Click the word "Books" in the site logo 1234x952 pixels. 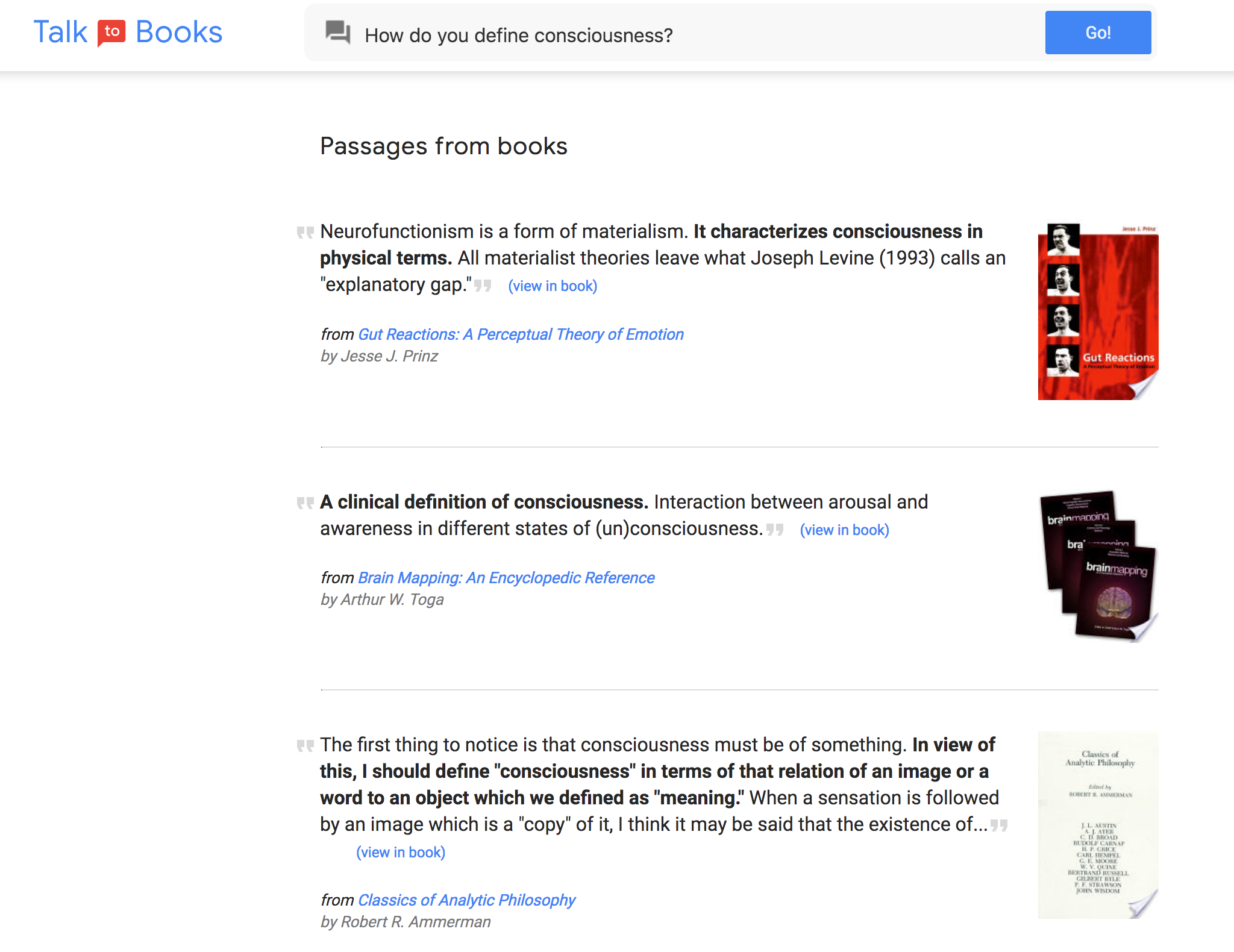coord(179,33)
